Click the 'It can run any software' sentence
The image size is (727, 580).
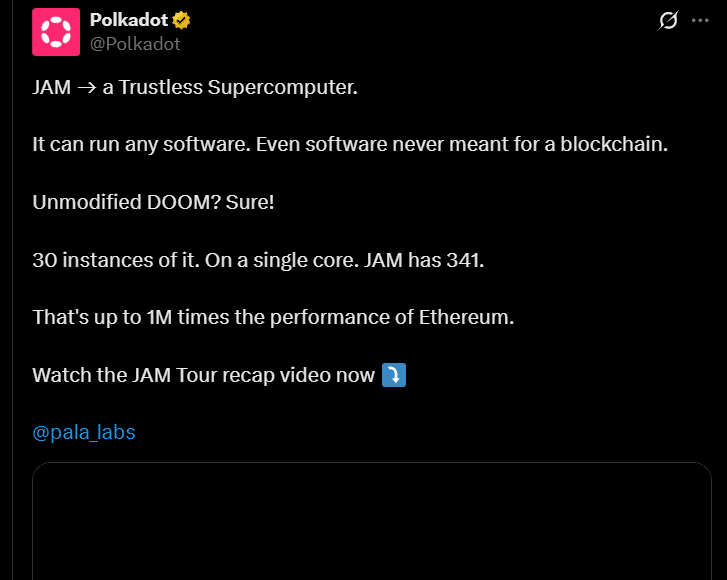pos(141,145)
